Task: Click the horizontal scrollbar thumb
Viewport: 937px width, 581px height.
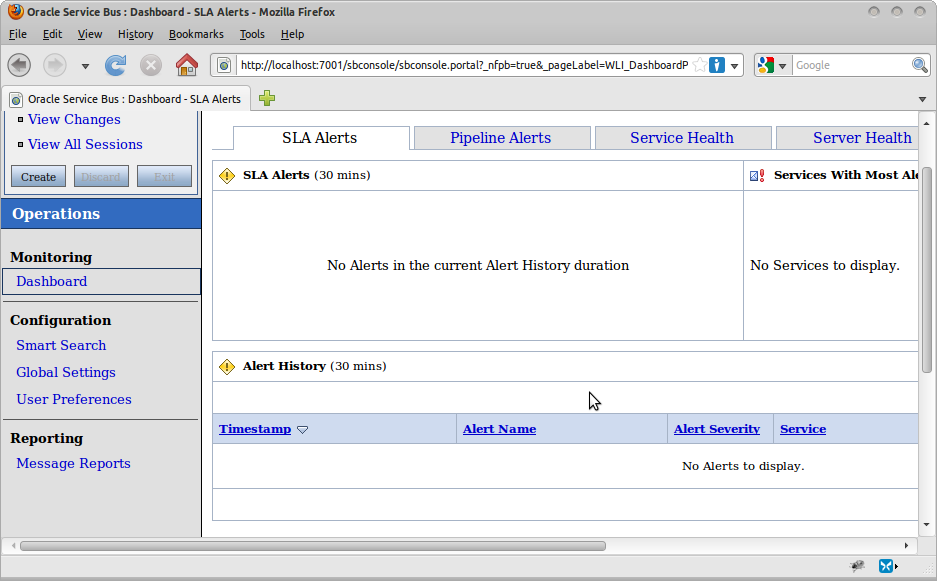Action: coord(313,546)
